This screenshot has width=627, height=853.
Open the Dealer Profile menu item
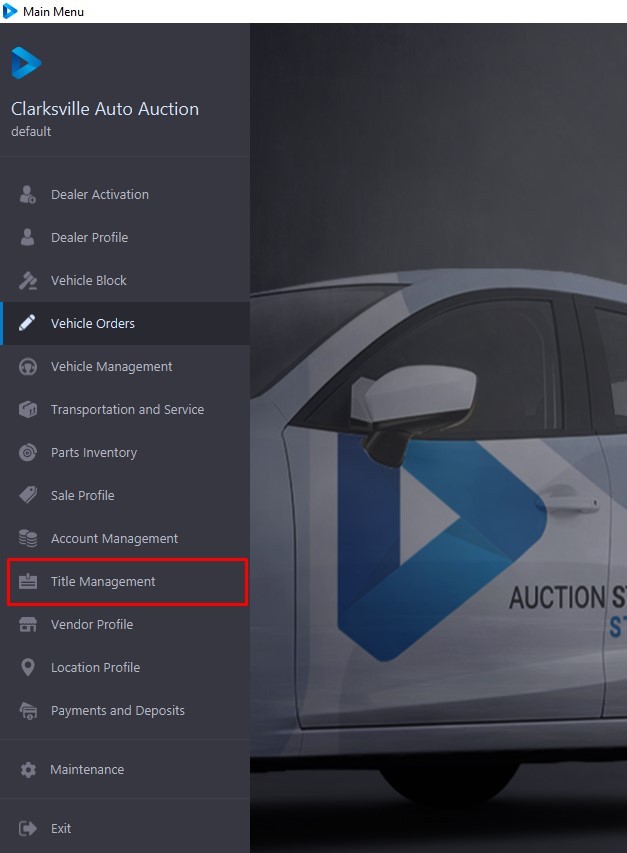pyautogui.click(x=89, y=238)
